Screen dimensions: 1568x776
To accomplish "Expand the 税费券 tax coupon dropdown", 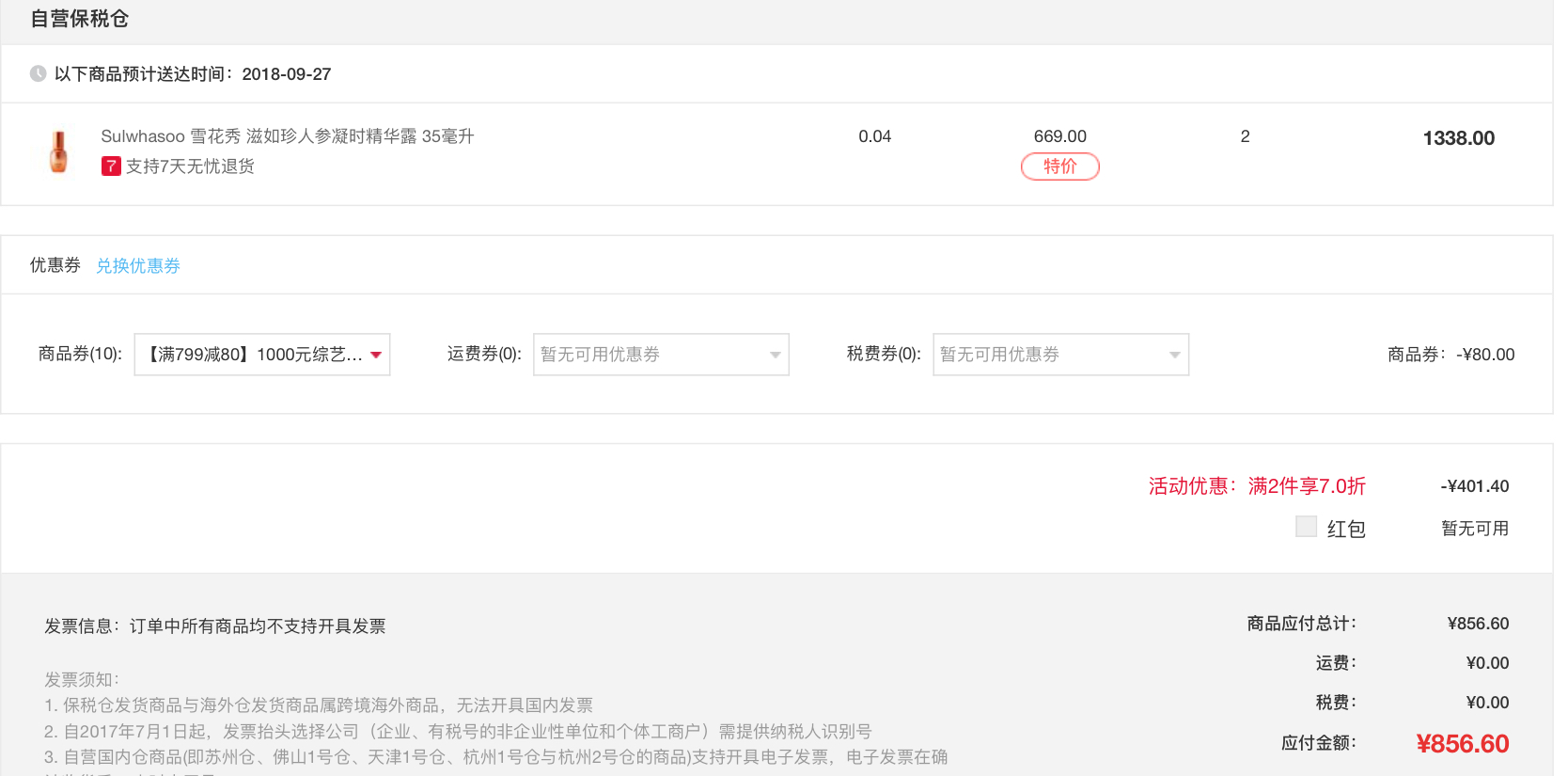I will [1060, 355].
